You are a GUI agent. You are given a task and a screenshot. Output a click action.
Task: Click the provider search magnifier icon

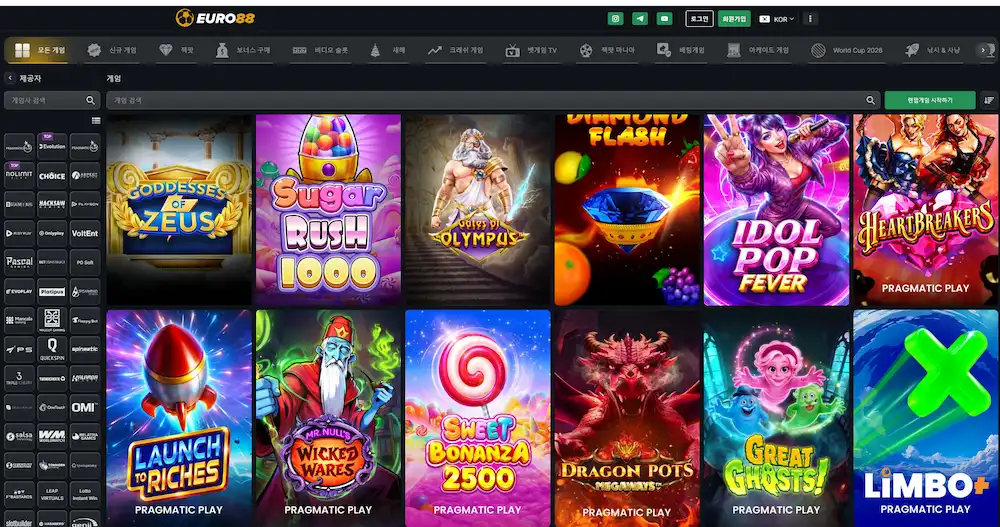[90, 100]
